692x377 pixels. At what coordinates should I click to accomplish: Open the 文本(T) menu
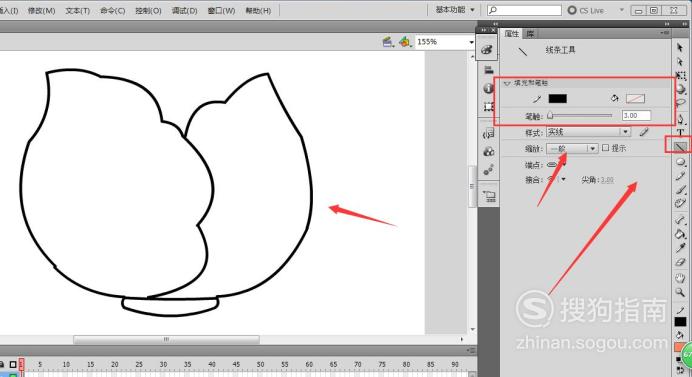[x=78, y=10]
